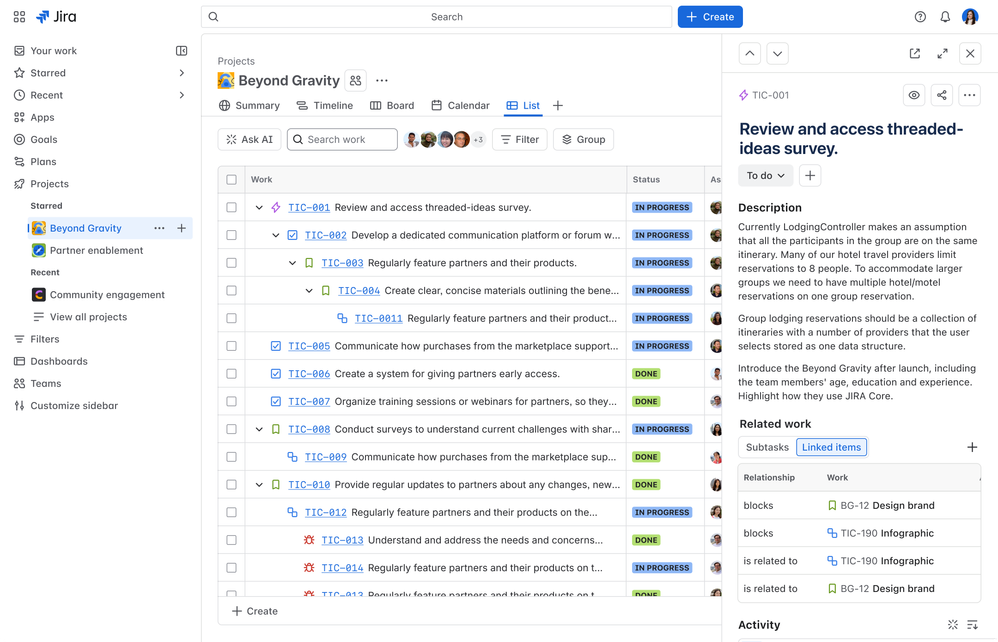Viewport: 998px width, 642px height.
Task: Close the TIC-001 detail panel
Action: pyautogui.click(x=970, y=53)
